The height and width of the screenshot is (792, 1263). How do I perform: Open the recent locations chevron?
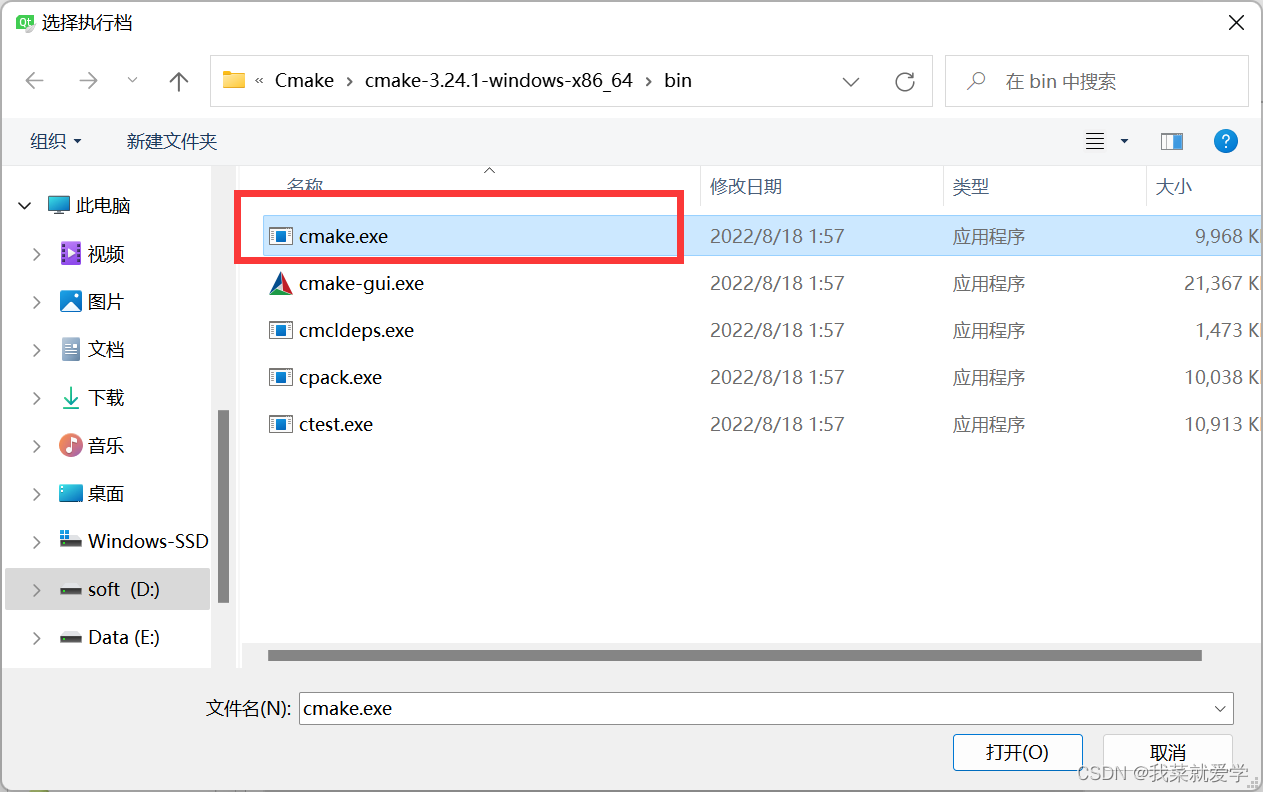pos(133,81)
